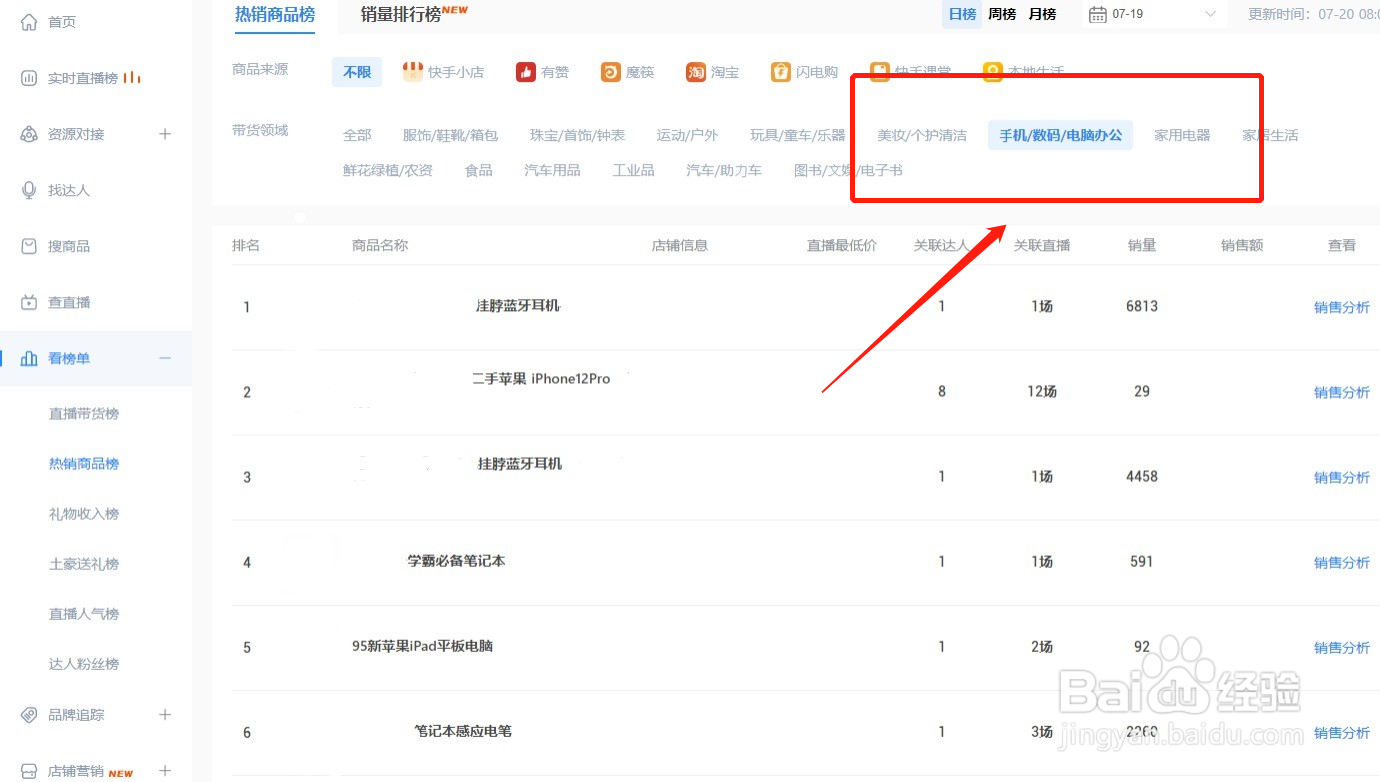Enable the 美妆/个护清洁 category filter
This screenshot has height=782, width=1380.
click(x=921, y=134)
